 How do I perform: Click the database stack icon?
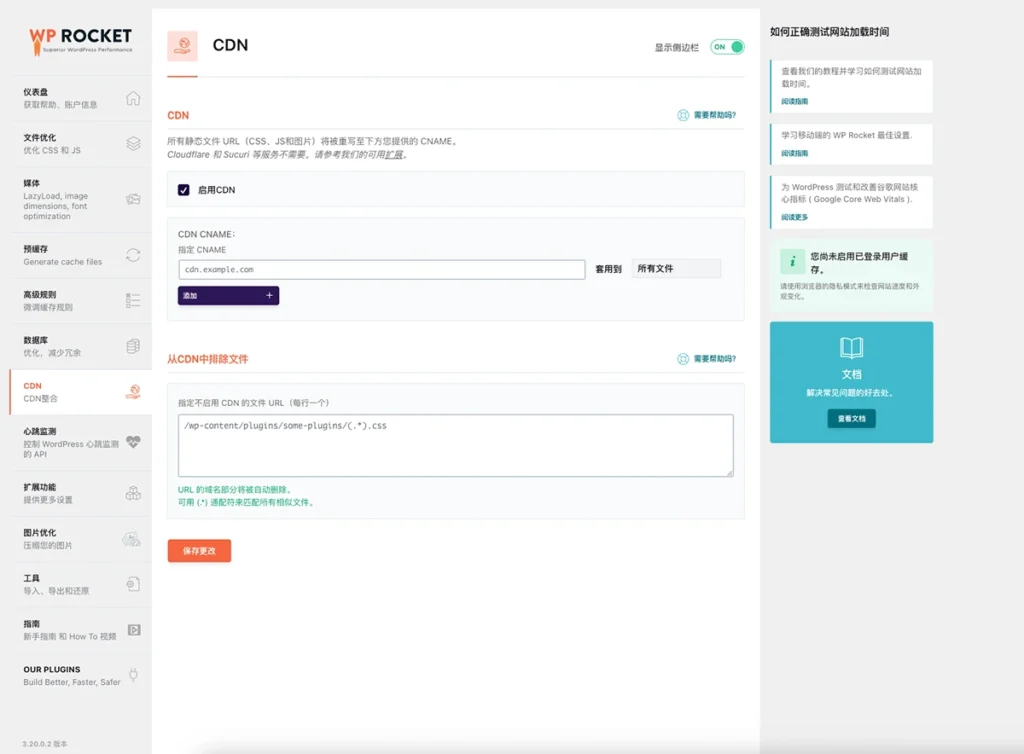point(133,346)
